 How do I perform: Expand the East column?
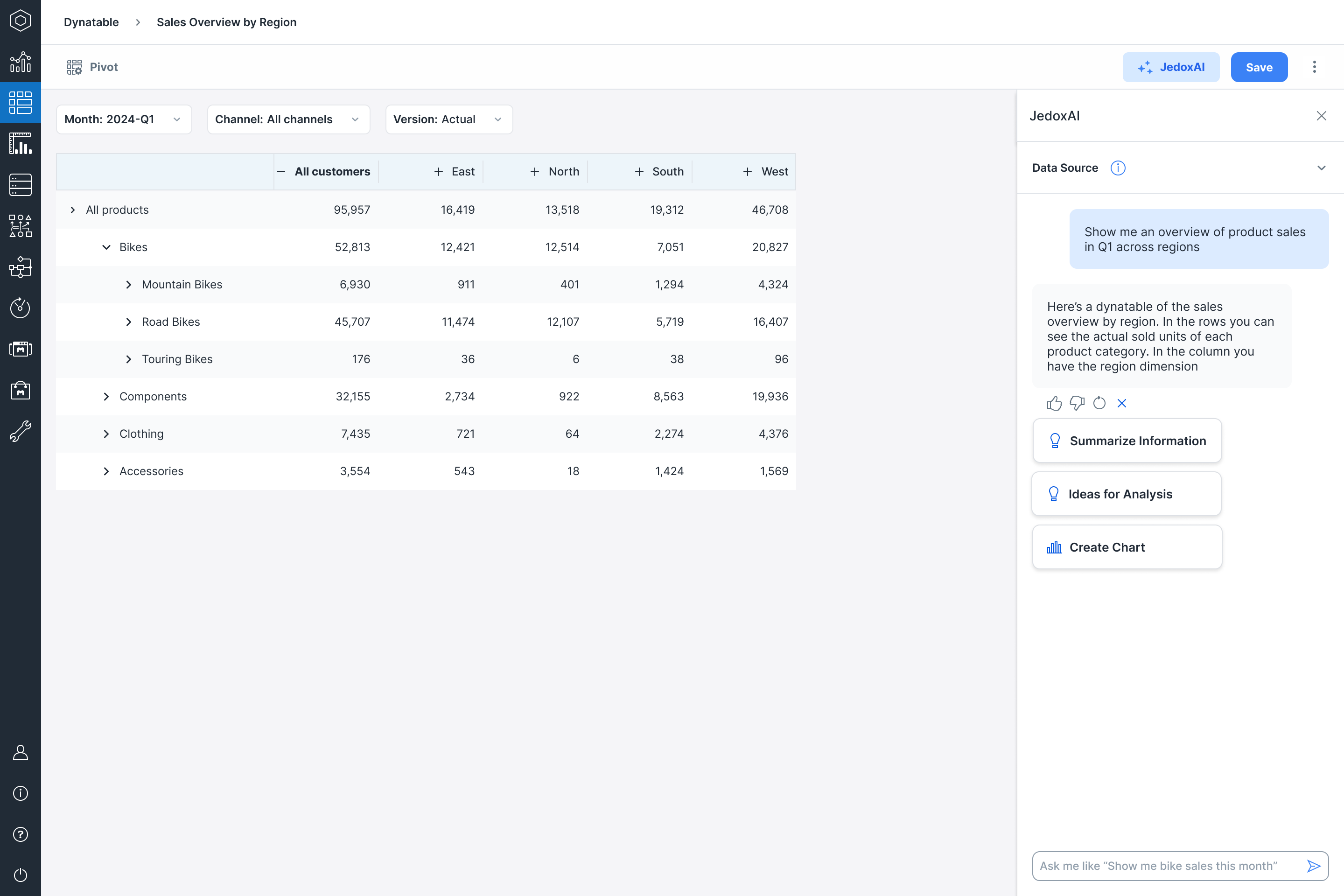pyautogui.click(x=438, y=171)
